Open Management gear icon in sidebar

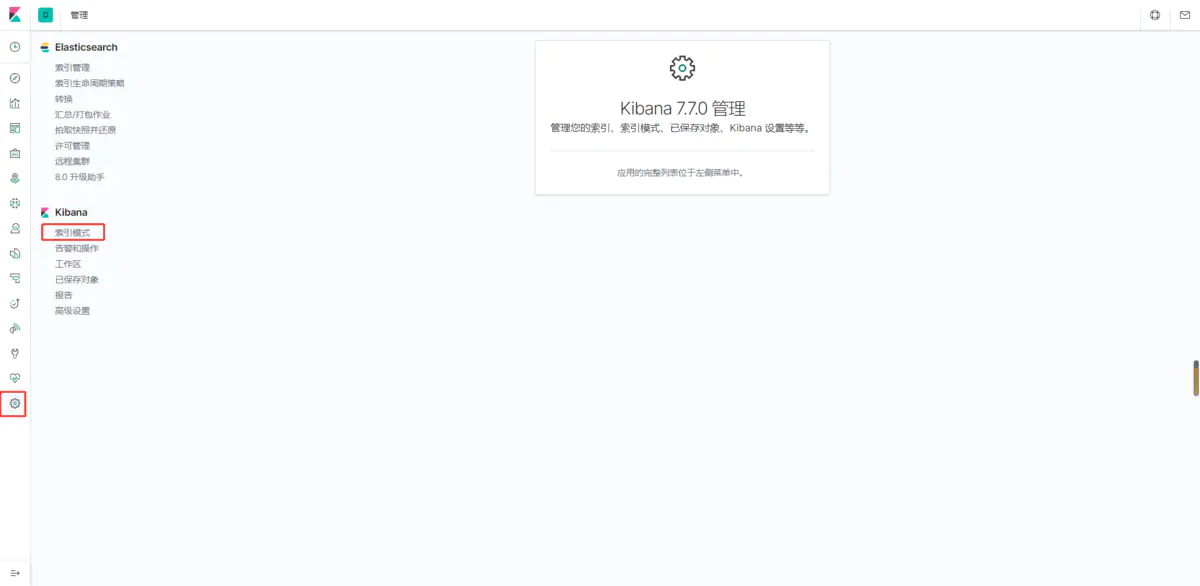(15, 403)
